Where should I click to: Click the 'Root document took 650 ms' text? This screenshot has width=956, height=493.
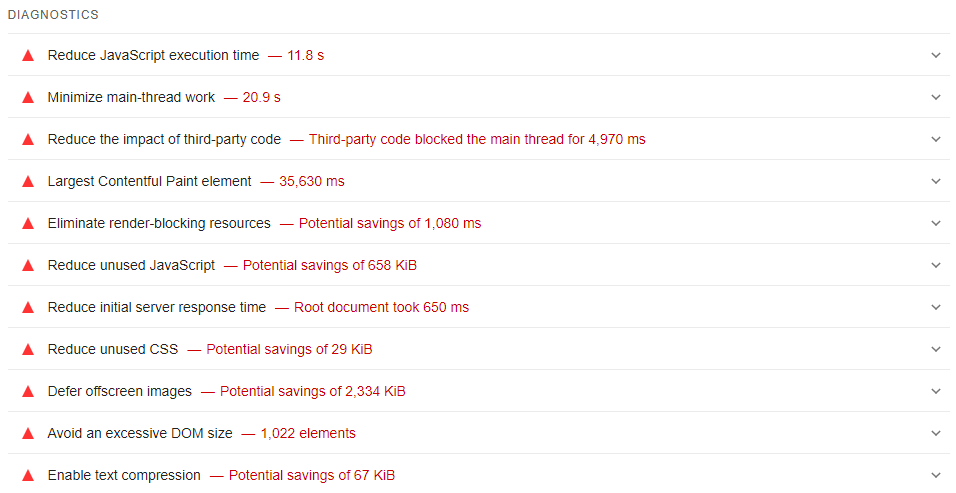(x=381, y=307)
